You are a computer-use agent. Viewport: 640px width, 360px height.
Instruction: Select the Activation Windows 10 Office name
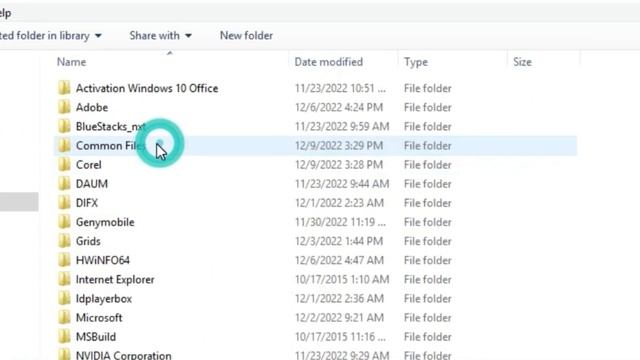147,88
